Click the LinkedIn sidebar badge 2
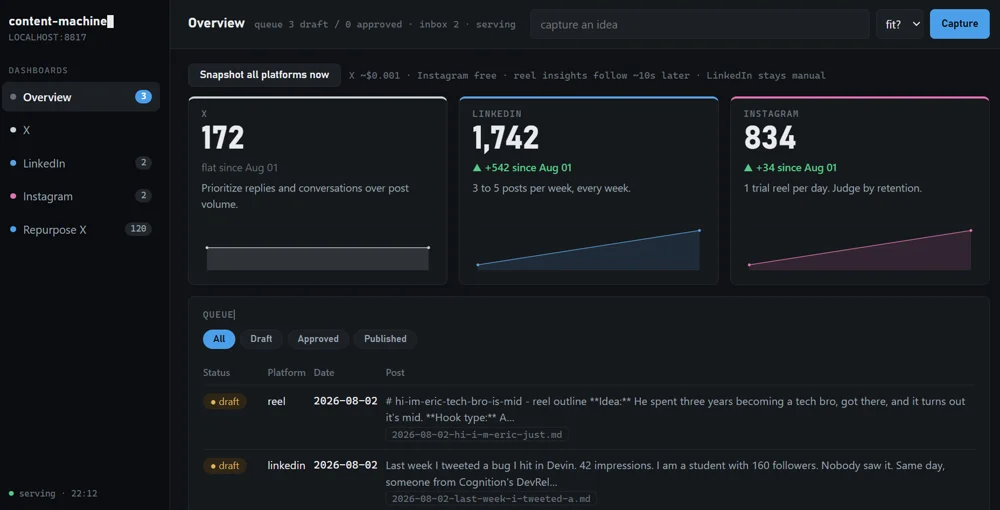Screen dimensions: 1000x510 (x=143, y=163)
